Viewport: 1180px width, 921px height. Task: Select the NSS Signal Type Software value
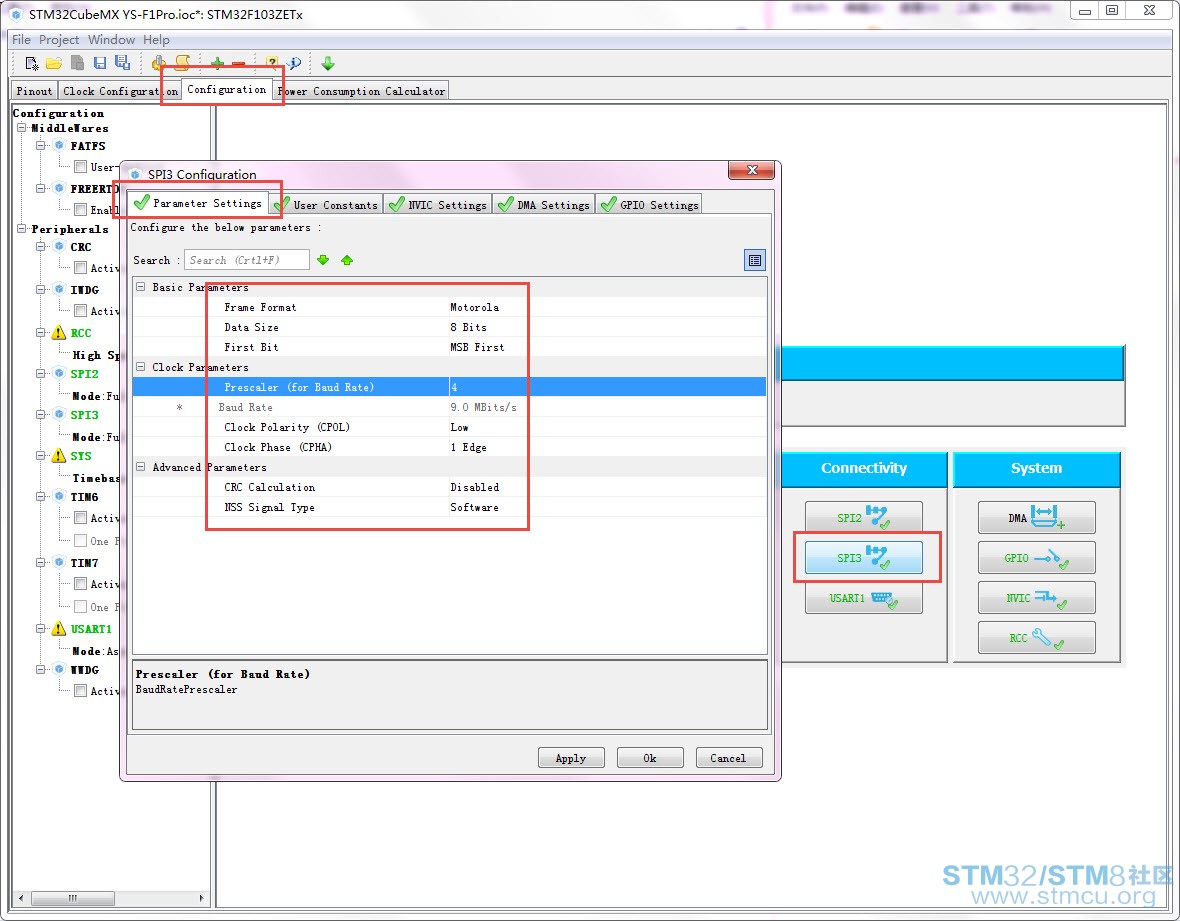[x=475, y=507]
